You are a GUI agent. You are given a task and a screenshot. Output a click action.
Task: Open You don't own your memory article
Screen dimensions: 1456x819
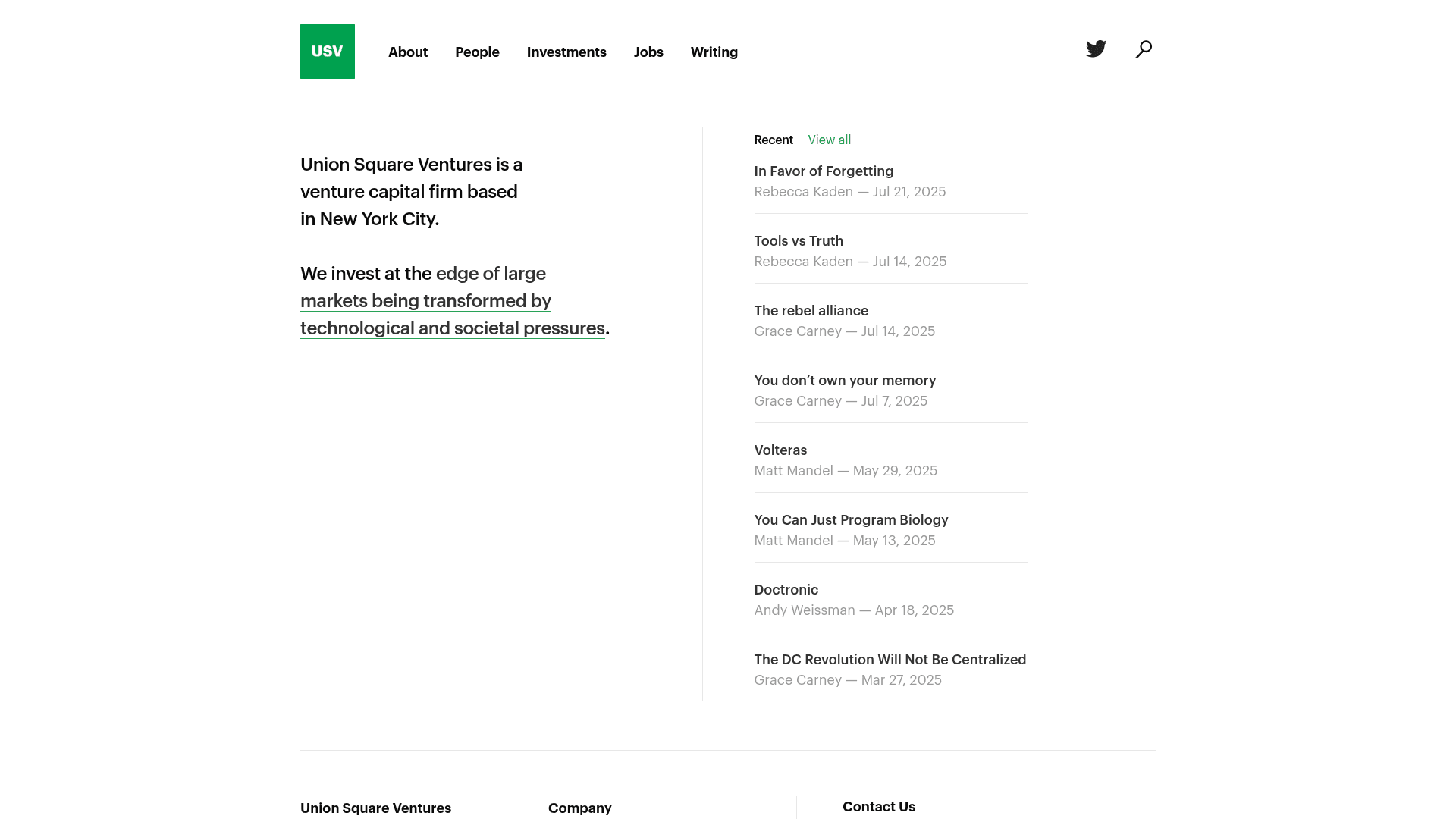coord(844,380)
